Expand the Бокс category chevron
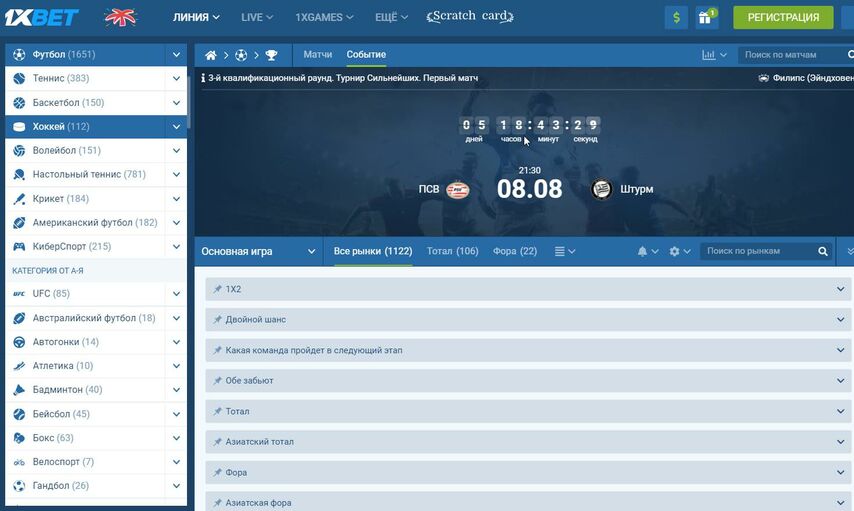The height and width of the screenshot is (511, 854). [176, 437]
